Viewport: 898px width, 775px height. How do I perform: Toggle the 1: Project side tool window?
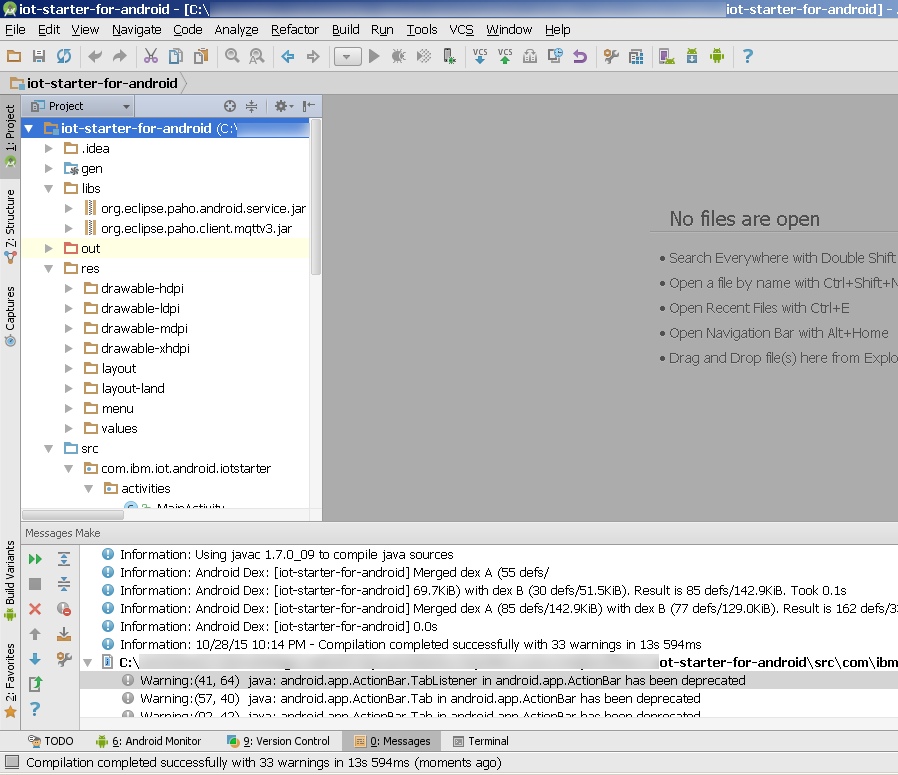tap(10, 135)
